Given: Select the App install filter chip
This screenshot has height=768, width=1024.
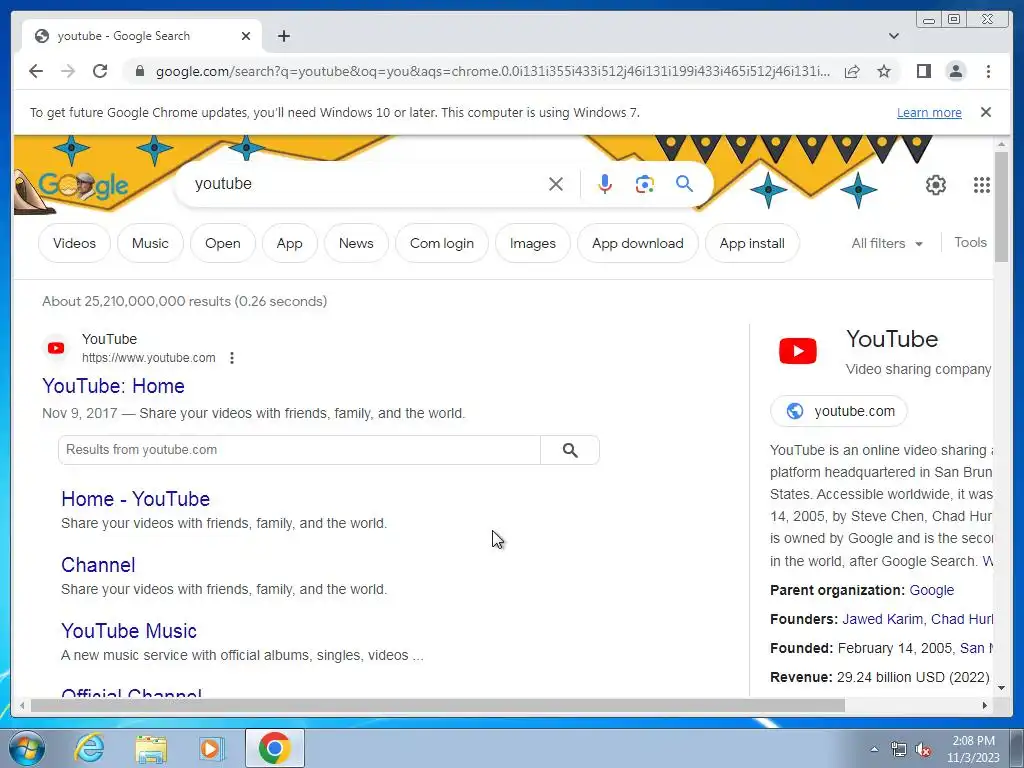Looking at the screenshot, I should (x=752, y=243).
